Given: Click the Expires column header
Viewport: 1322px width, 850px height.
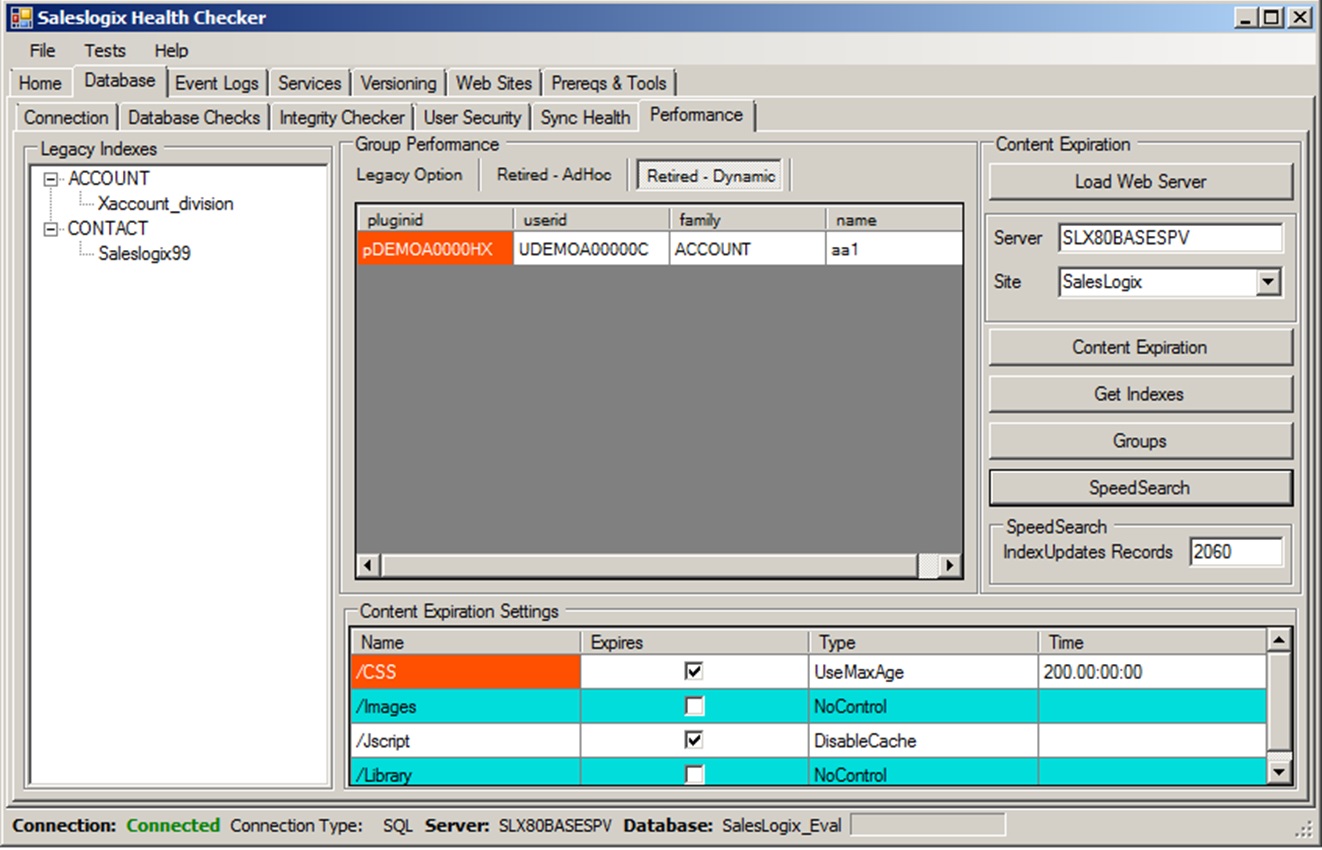Looking at the screenshot, I should [x=694, y=642].
